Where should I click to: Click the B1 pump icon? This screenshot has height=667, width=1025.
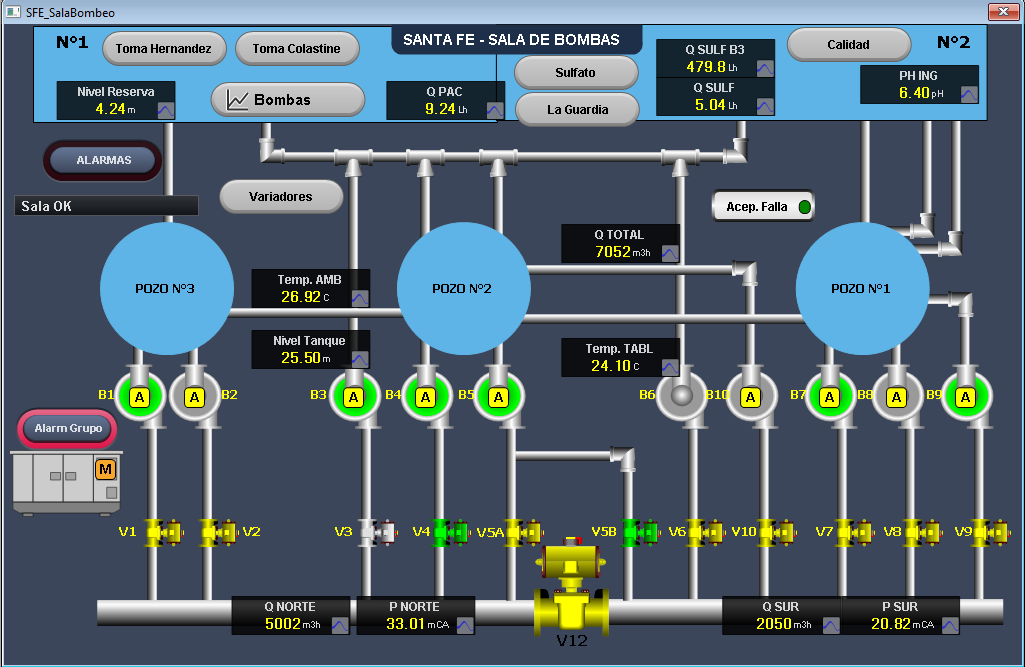[x=139, y=396]
